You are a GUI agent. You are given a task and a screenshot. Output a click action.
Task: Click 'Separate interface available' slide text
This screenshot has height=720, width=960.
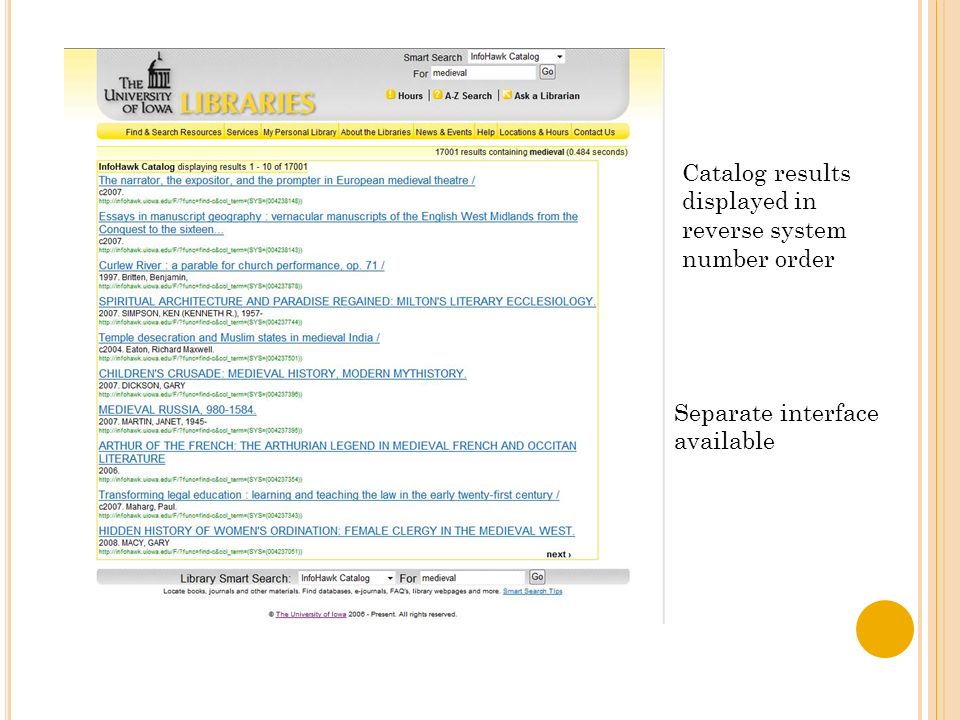coord(776,427)
